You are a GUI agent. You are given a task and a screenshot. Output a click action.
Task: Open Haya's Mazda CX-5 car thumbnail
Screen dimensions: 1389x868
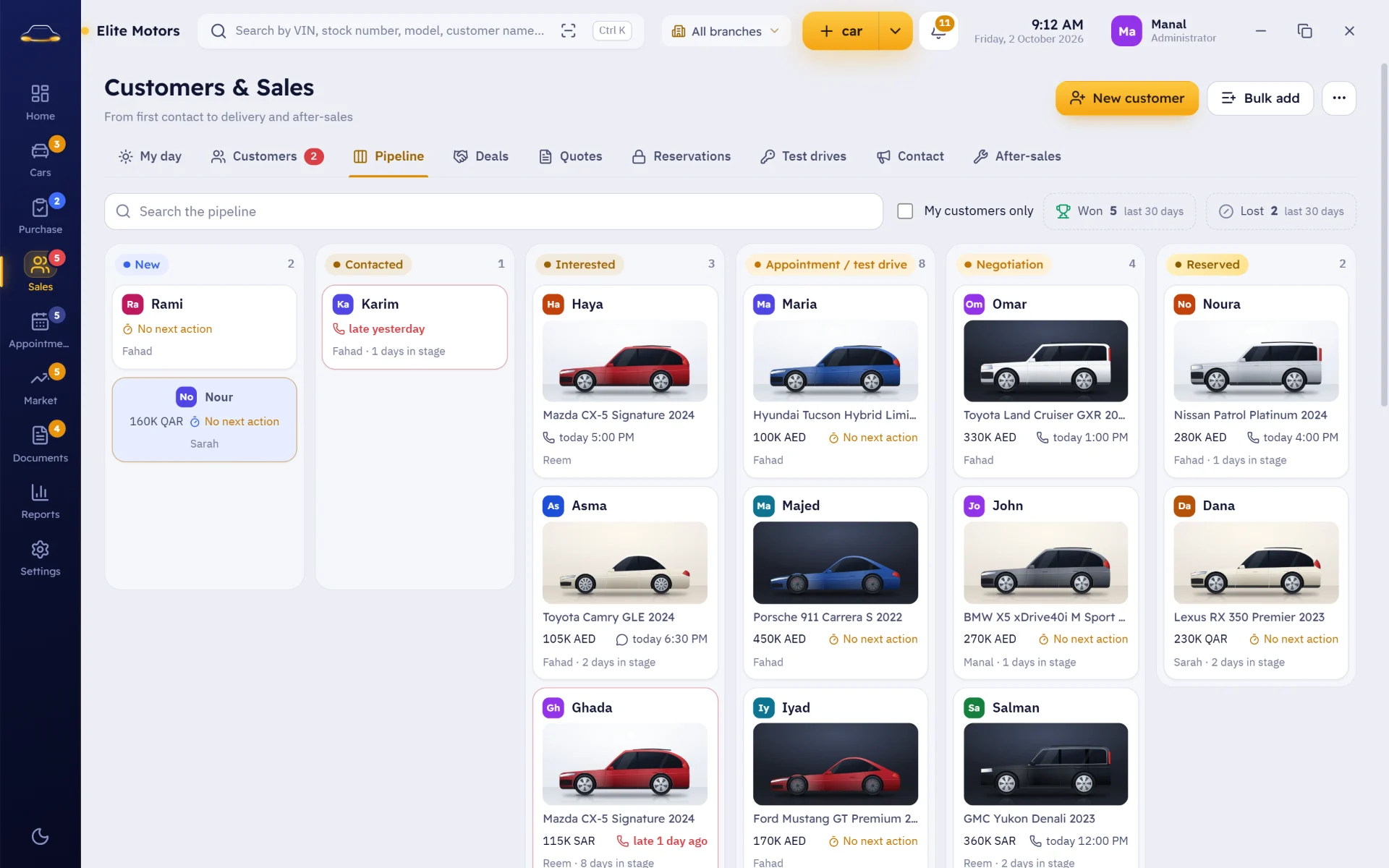coord(625,361)
